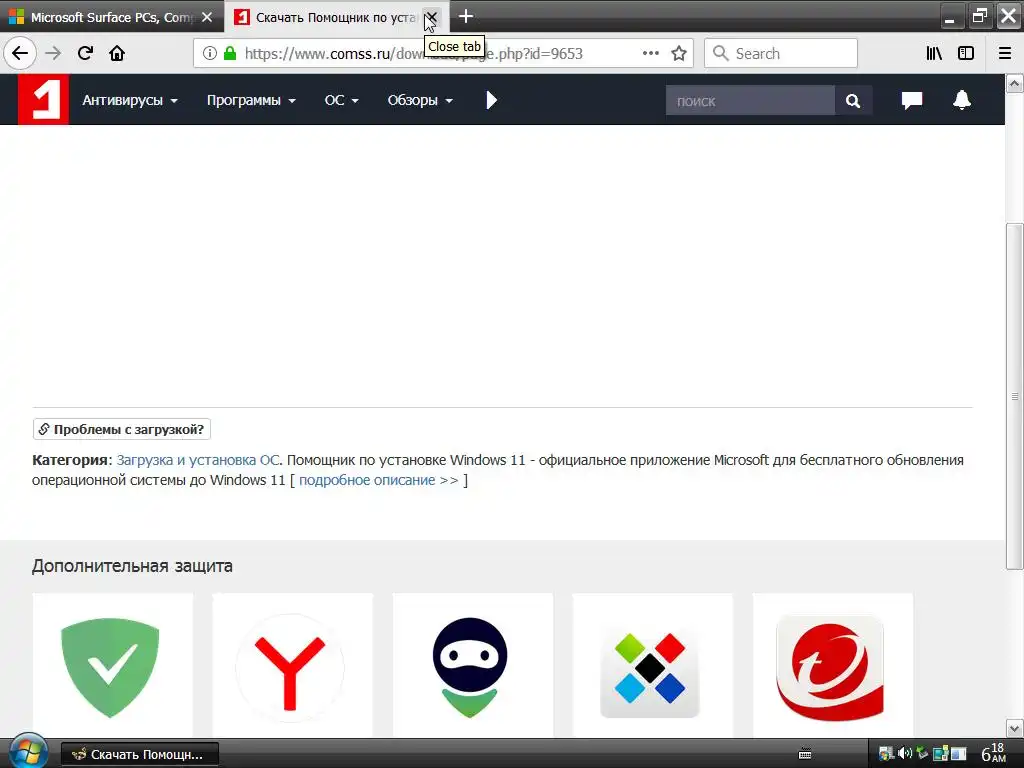Open a new tab with plus button
Viewport: 1024px width, 768px height.
pos(466,16)
